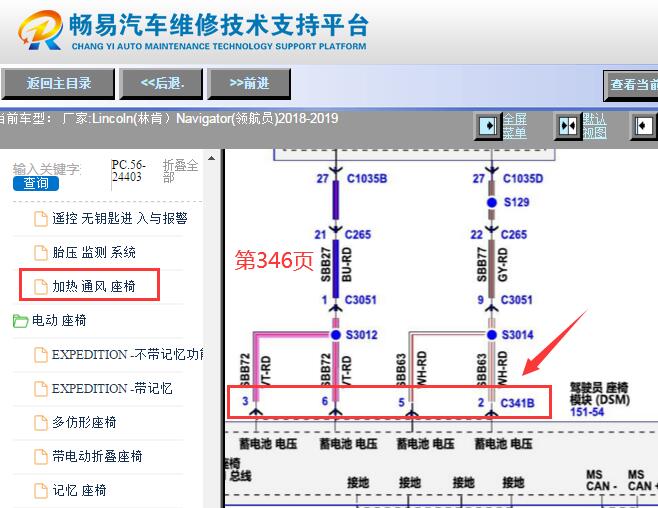
Task: Click the C3051 label next to pin 1
Action: (x=360, y=300)
